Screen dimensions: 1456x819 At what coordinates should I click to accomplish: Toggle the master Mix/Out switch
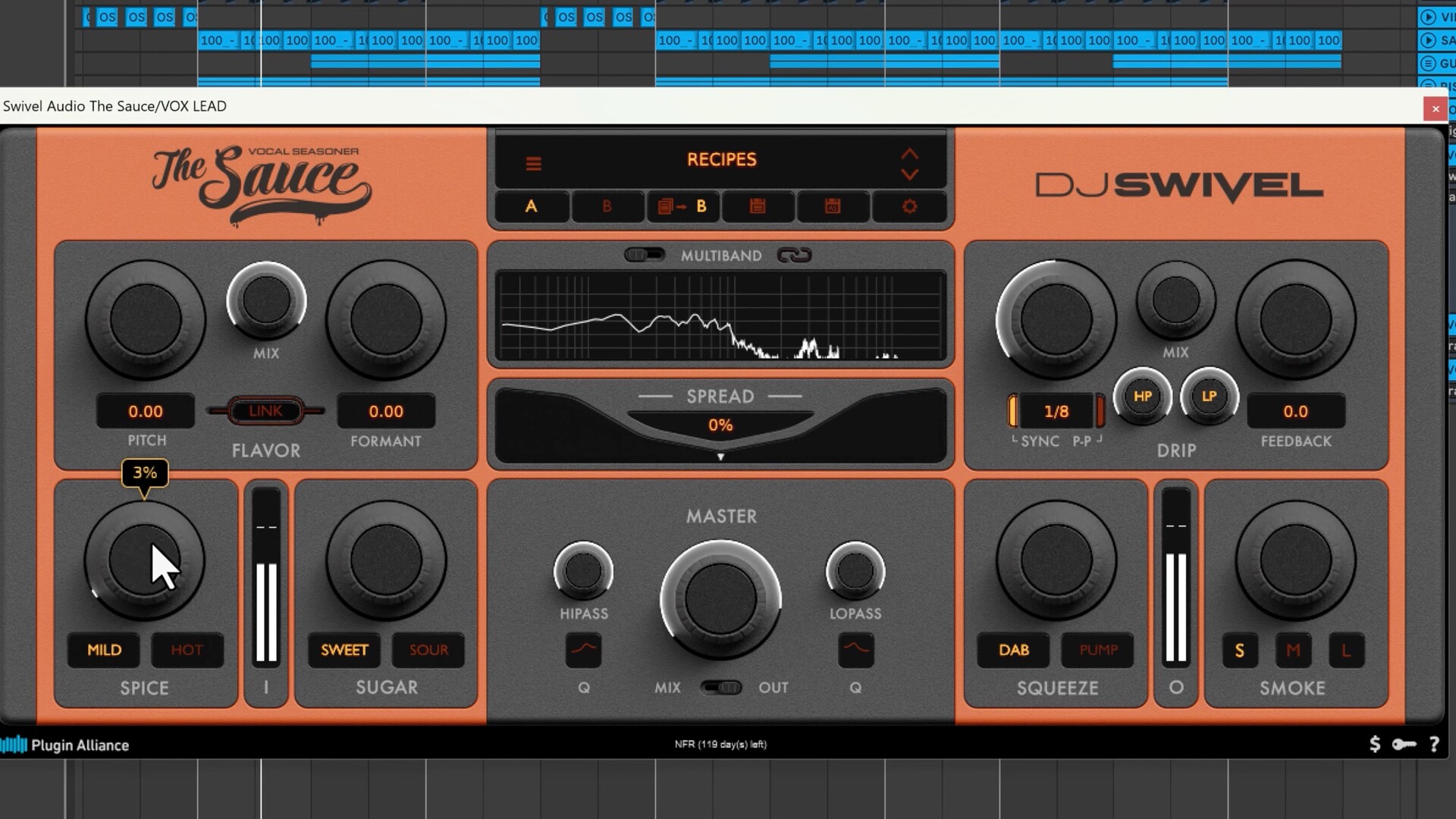pyautogui.click(x=720, y=687)
